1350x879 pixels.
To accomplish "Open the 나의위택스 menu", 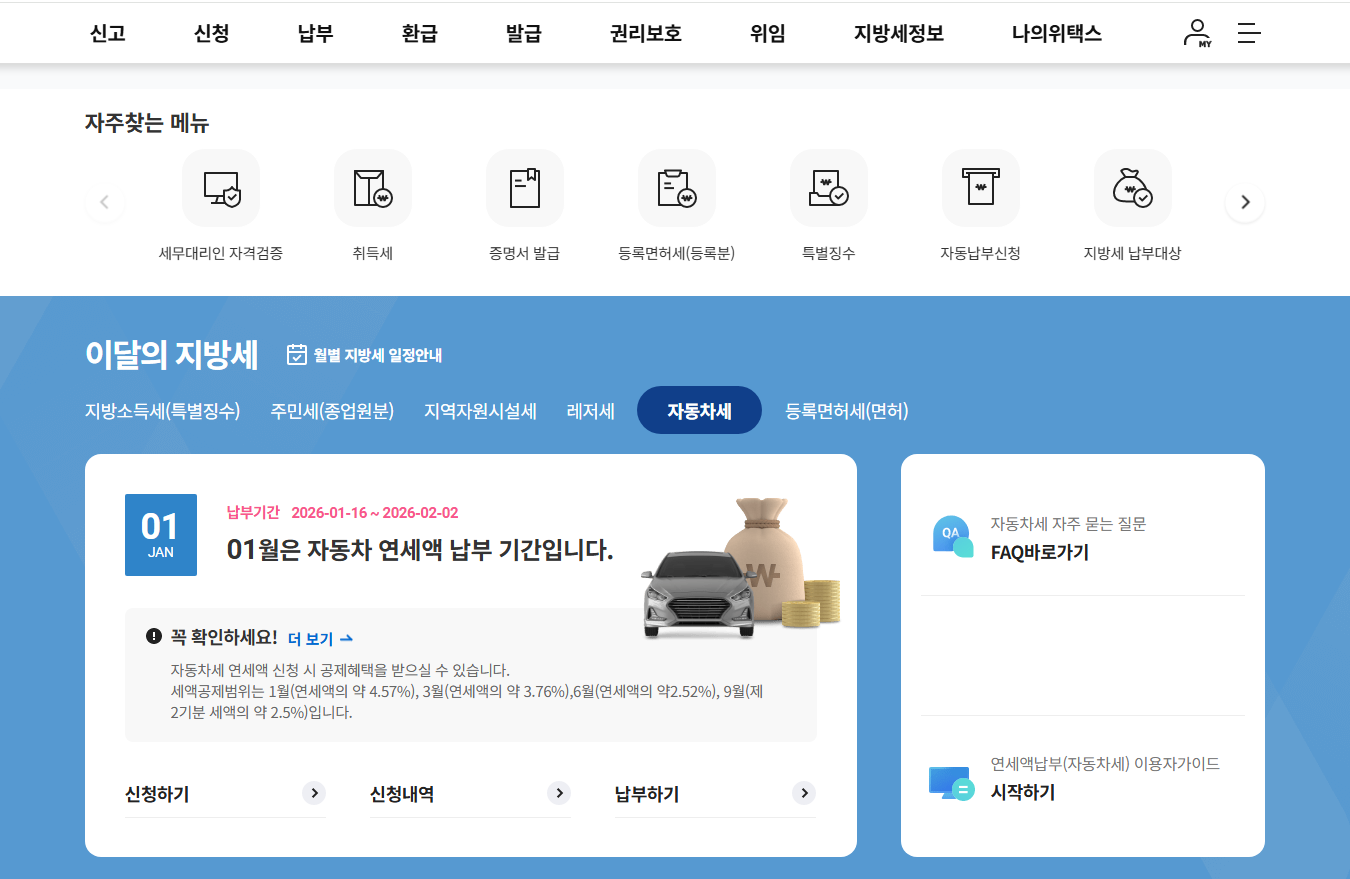I will pyautogui.click(x=1057, y=33).
